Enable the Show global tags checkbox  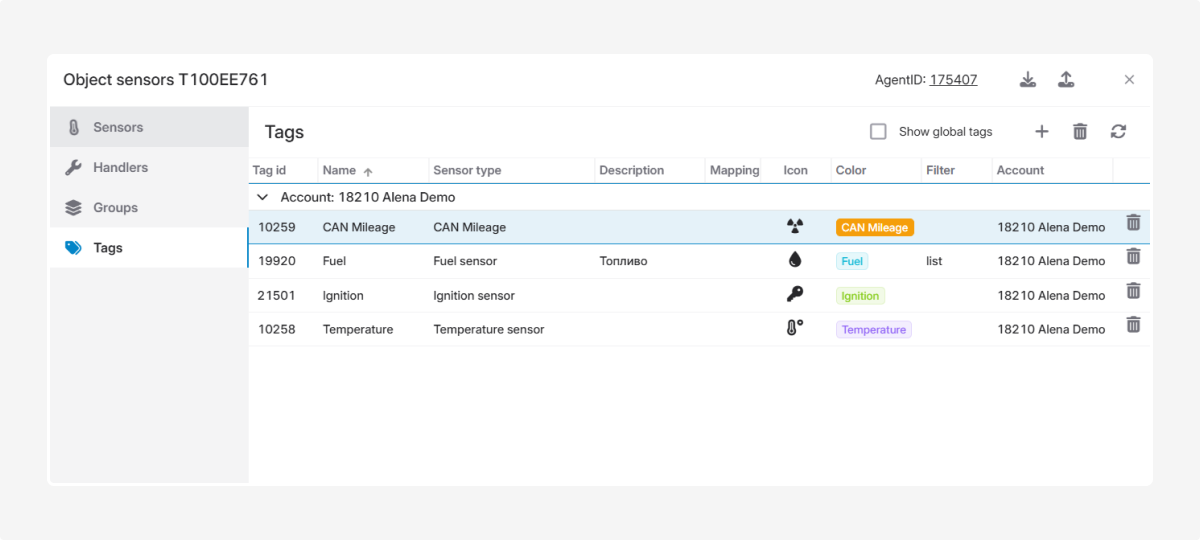pos(878,132)
